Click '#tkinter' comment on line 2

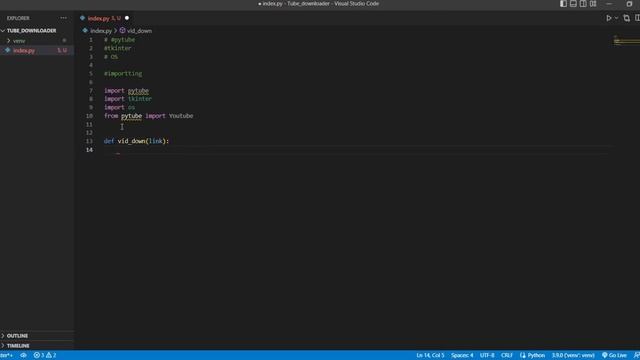point(118,48)
